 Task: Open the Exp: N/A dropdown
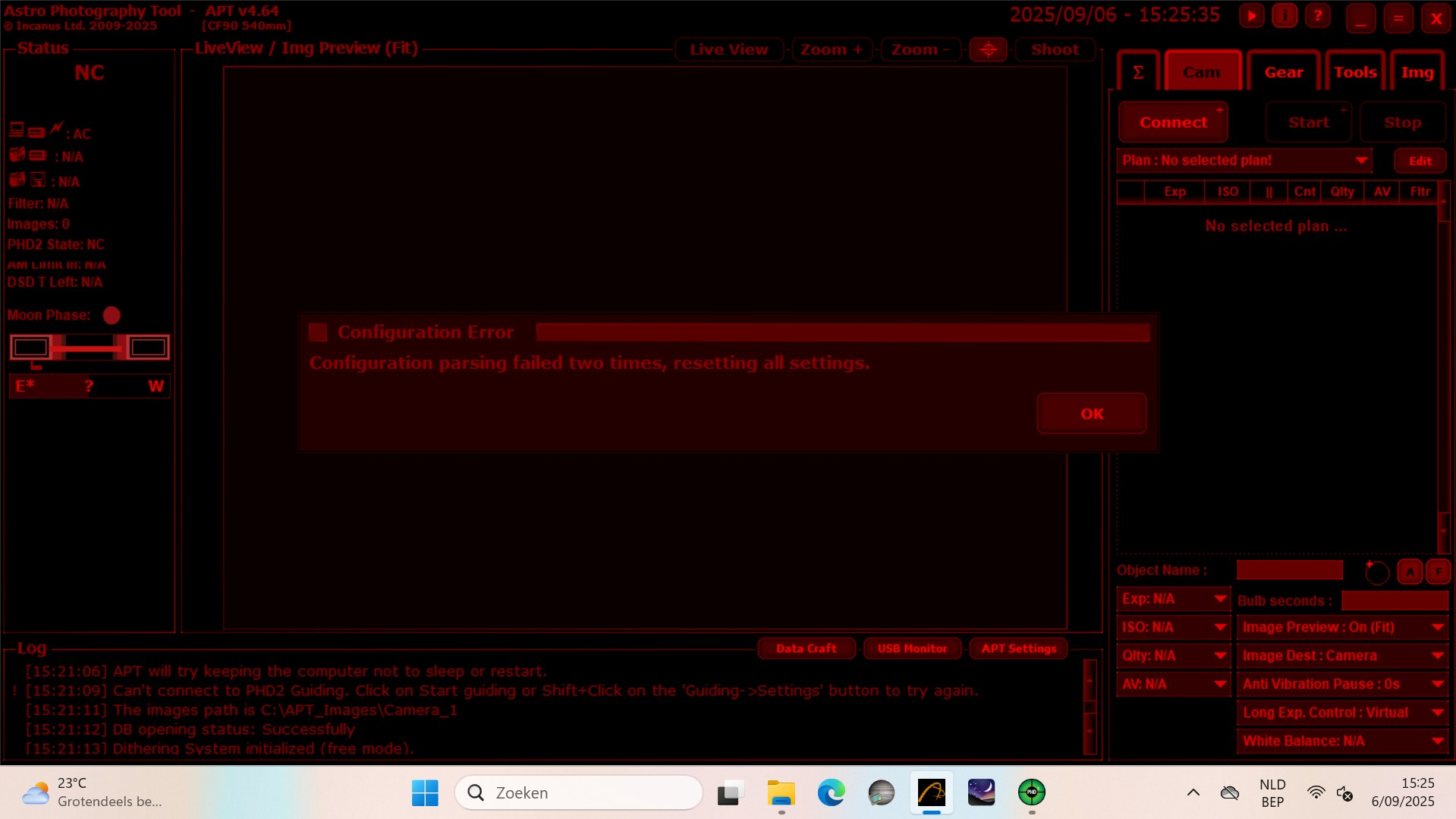[1173, 599]
